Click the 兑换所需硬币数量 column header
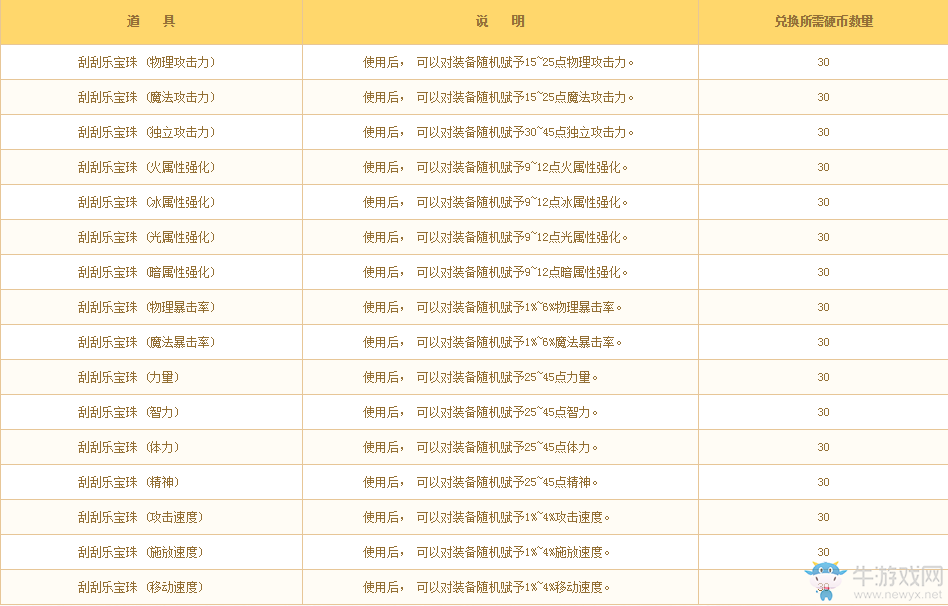The width and height of the screenshot is (948, 606). click(823, 22)
